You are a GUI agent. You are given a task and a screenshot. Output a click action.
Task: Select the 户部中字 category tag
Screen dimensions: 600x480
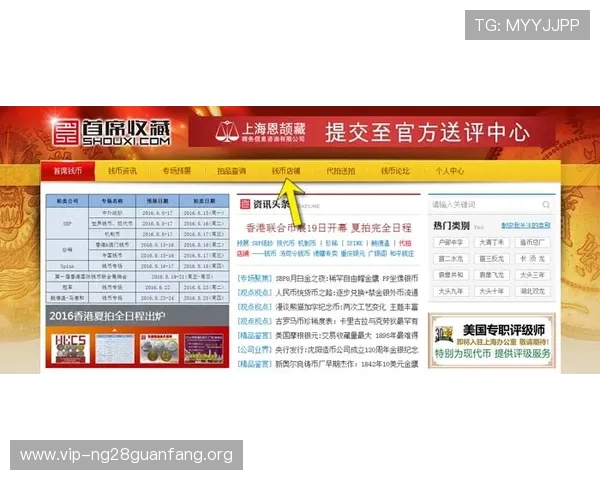coord(451,243)
